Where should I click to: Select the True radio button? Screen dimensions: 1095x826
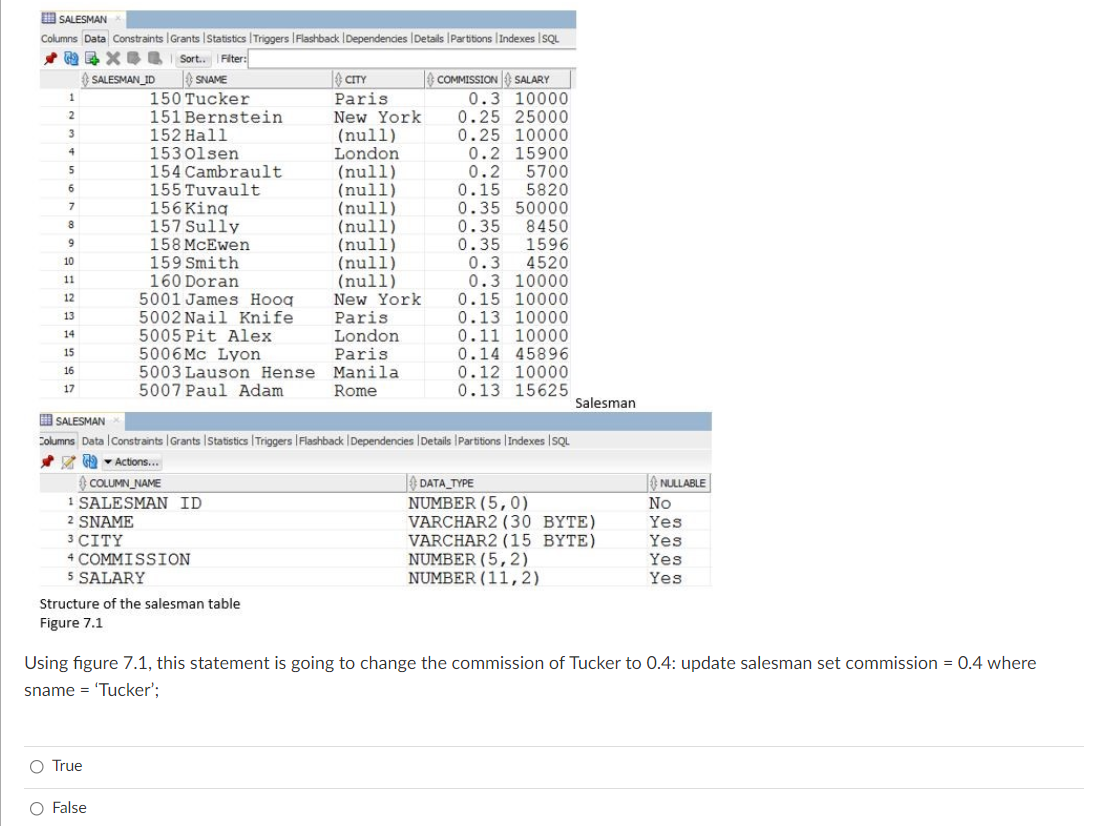(35, 765)
